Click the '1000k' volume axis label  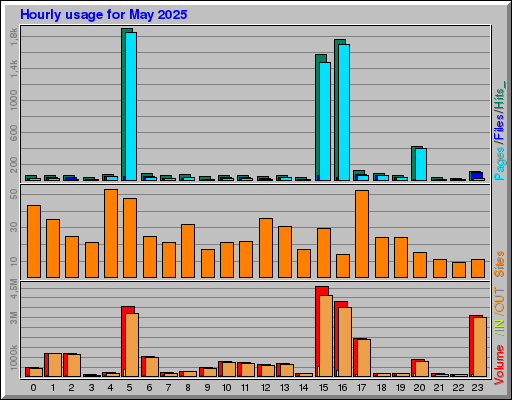14,357
